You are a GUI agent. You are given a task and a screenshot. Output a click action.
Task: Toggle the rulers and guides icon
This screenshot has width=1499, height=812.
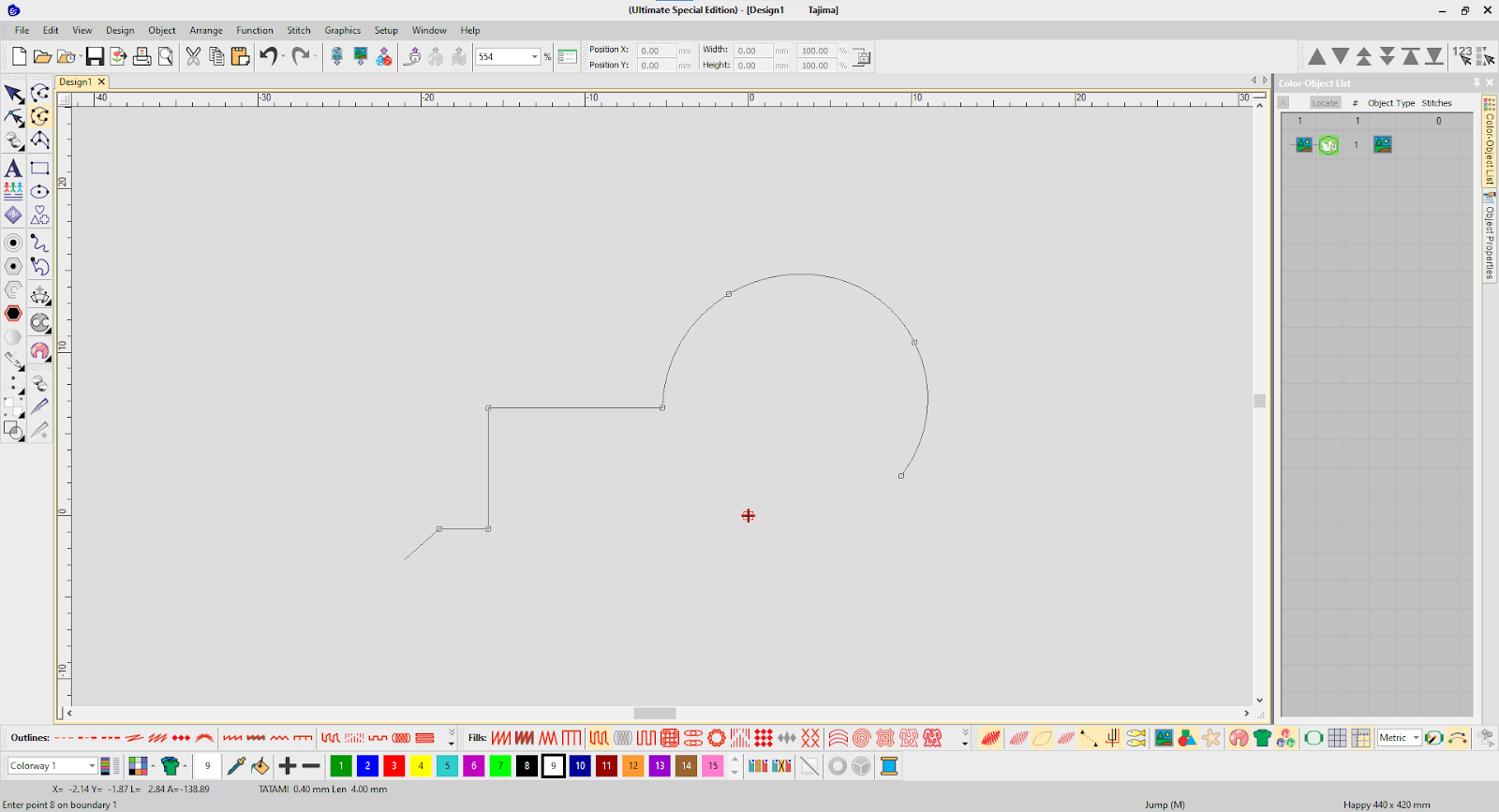(x=1360, y=738)
